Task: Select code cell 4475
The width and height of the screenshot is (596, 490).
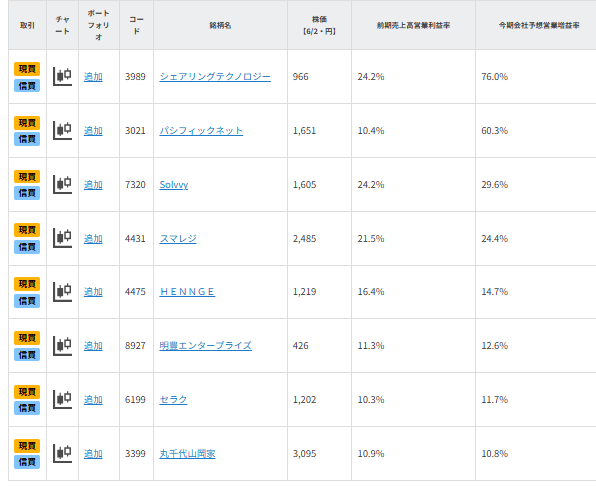Action: coord(135,292)
